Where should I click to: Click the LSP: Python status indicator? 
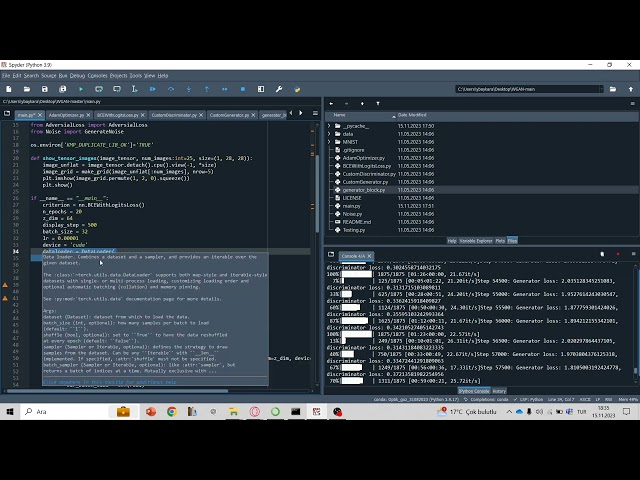(x=528, y=399)
